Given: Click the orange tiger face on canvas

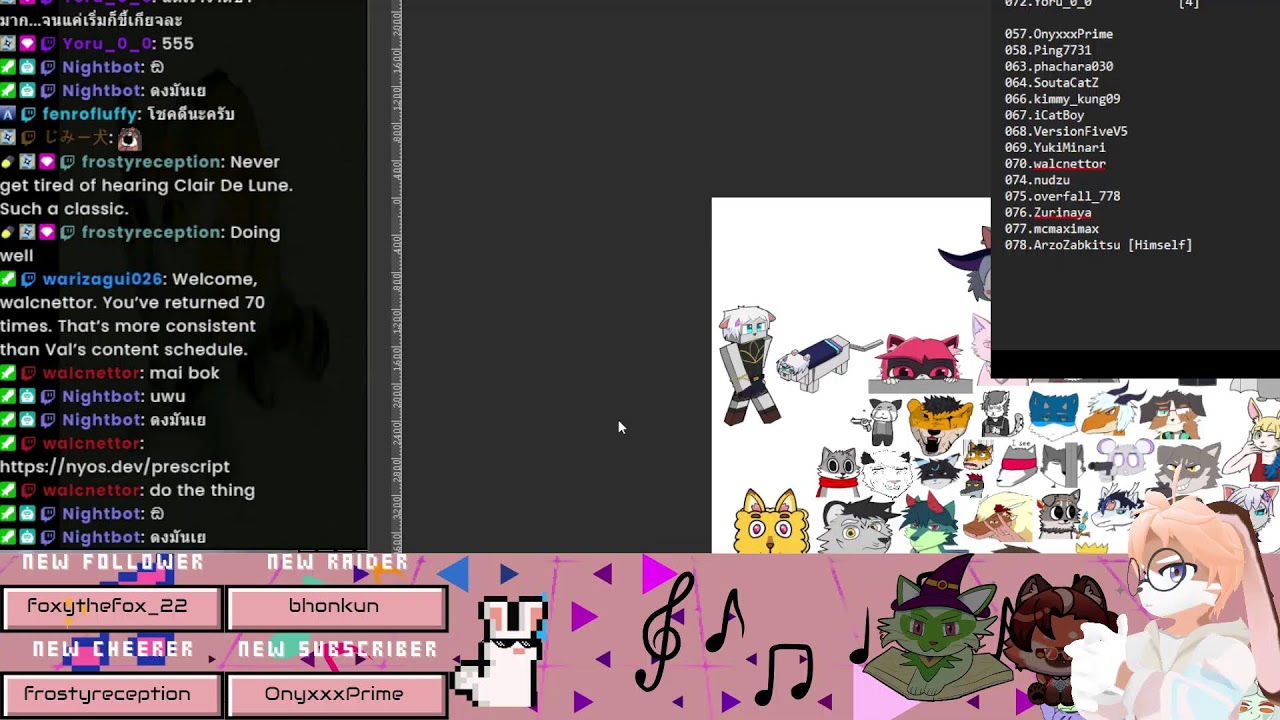Looking at the screenshot, I should (938, 423).
